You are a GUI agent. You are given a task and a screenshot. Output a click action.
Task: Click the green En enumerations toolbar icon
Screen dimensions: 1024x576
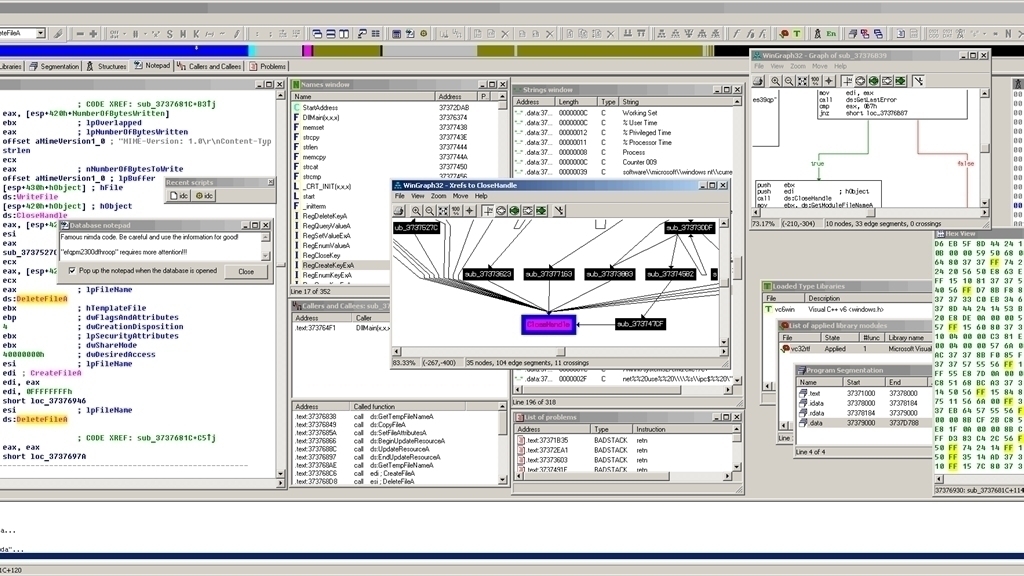coord(831,34)
